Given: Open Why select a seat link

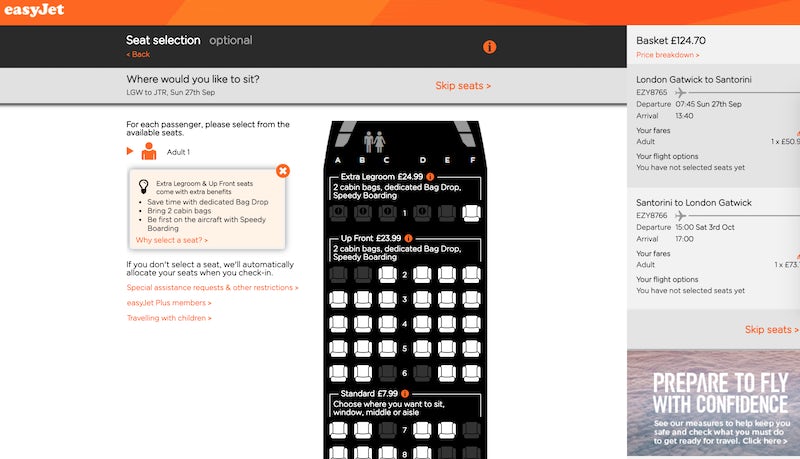Looking at the screenshot, I should point(171,240).
